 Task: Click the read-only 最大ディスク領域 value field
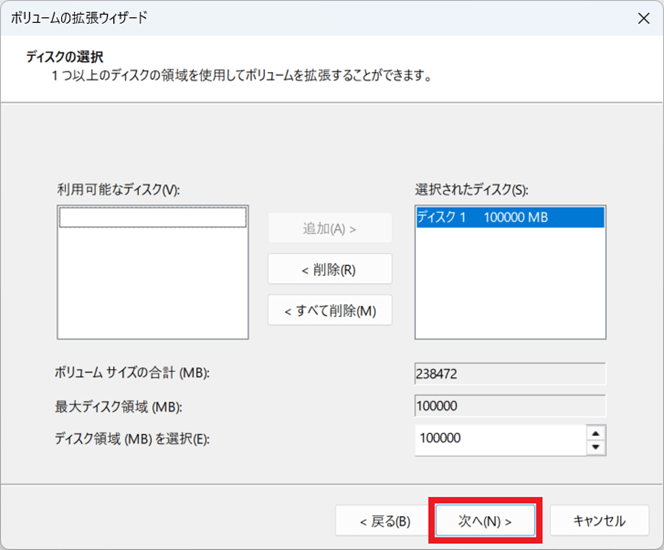pyautogui.click(x=509, y=406)
